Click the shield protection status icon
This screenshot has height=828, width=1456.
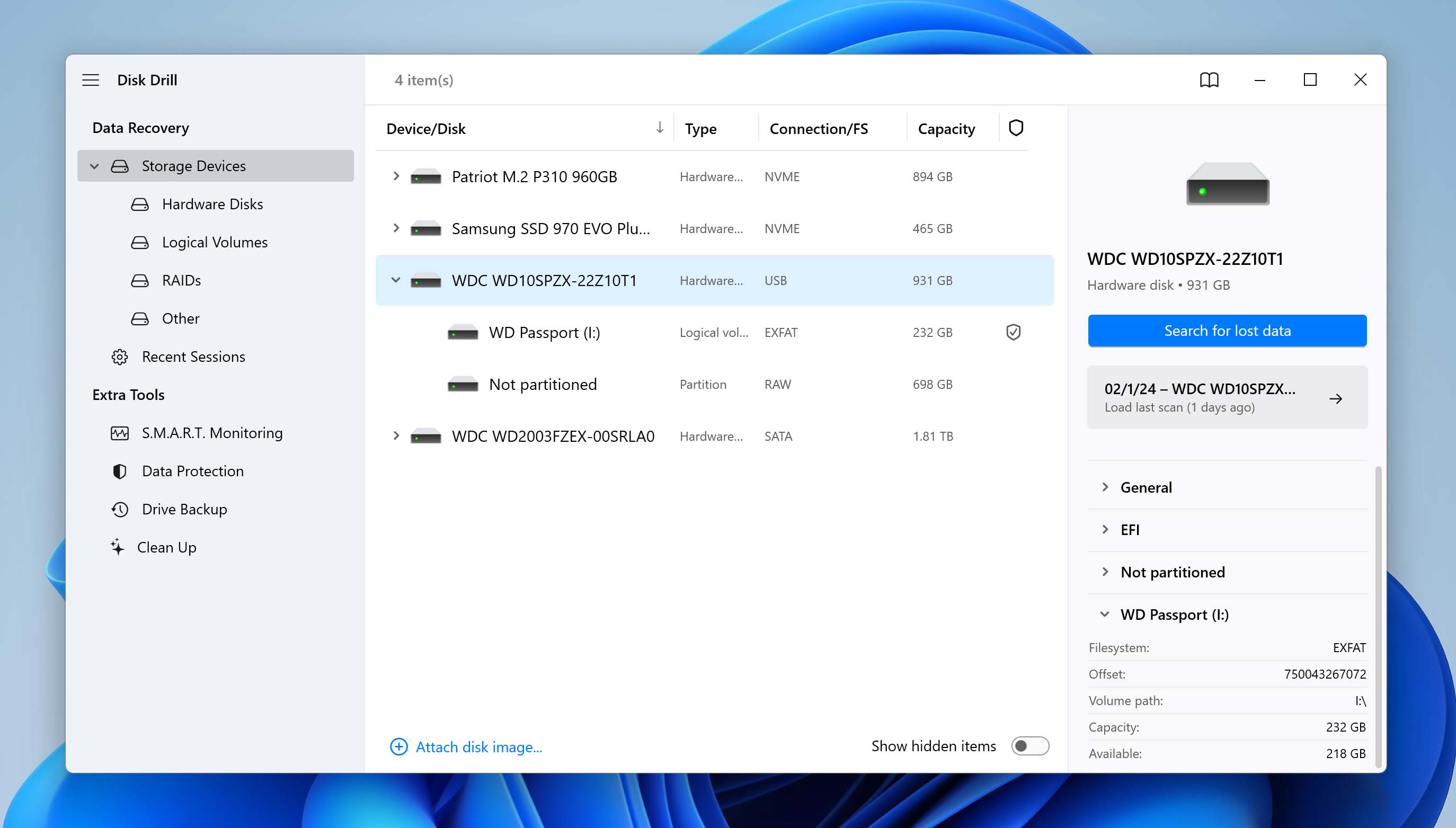[x=1013, y=332]
